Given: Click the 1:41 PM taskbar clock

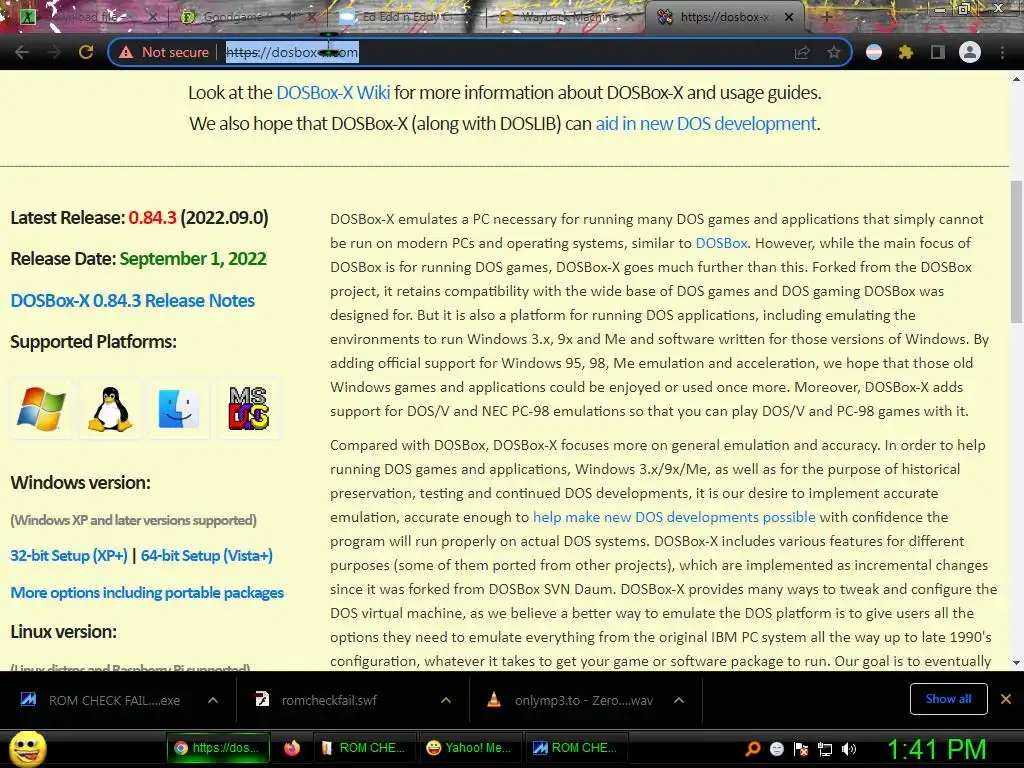Looking at the screenshot, I should coord(936,749).
